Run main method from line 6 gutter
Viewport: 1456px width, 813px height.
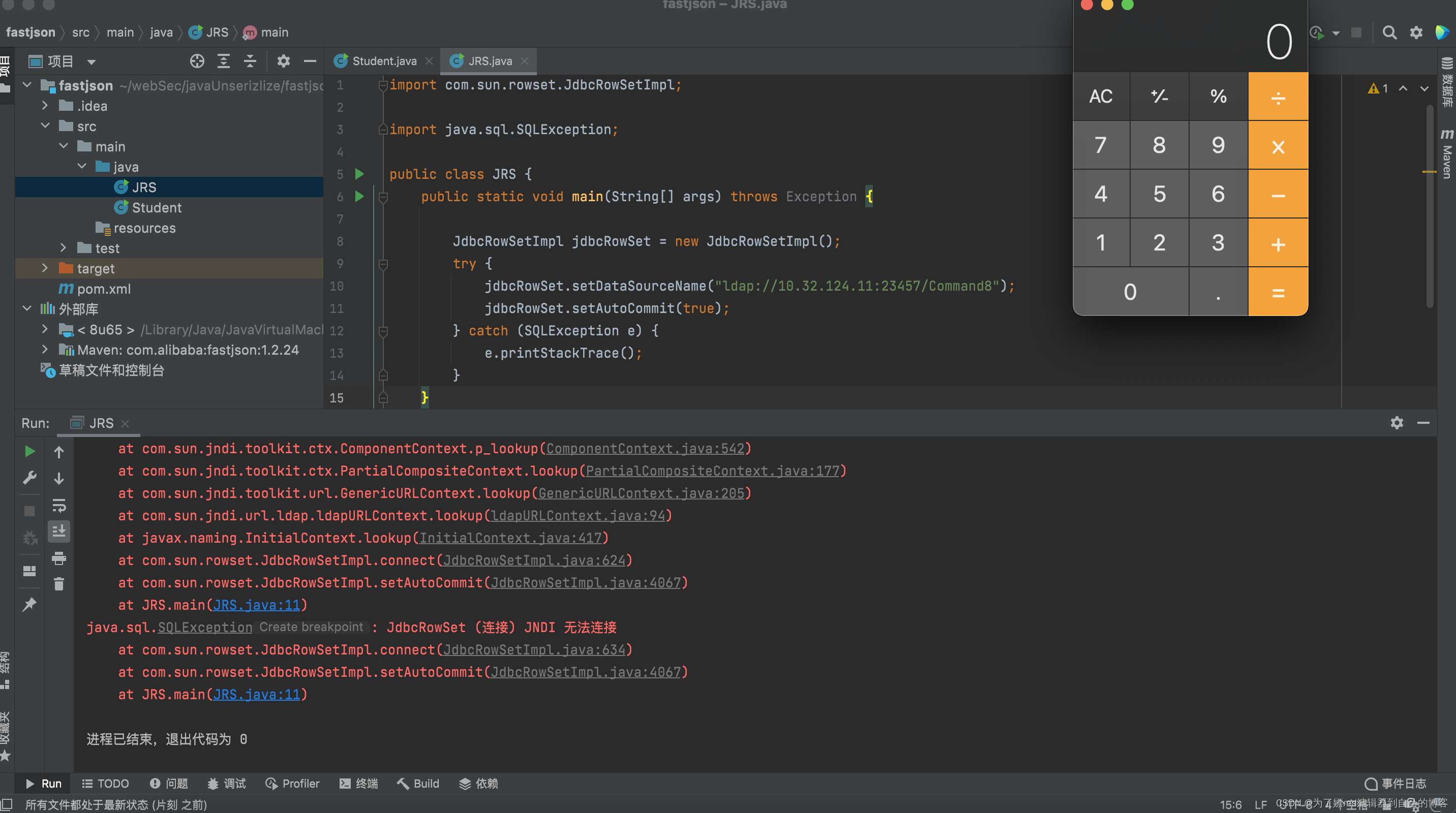[x=359, y=197]
